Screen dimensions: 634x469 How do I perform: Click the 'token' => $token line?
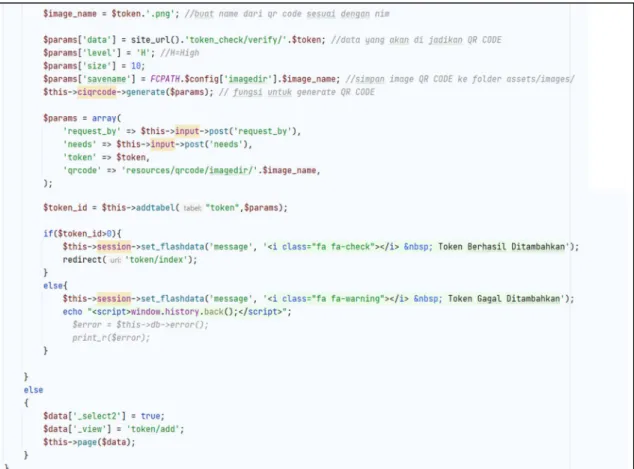coord(106,157)
